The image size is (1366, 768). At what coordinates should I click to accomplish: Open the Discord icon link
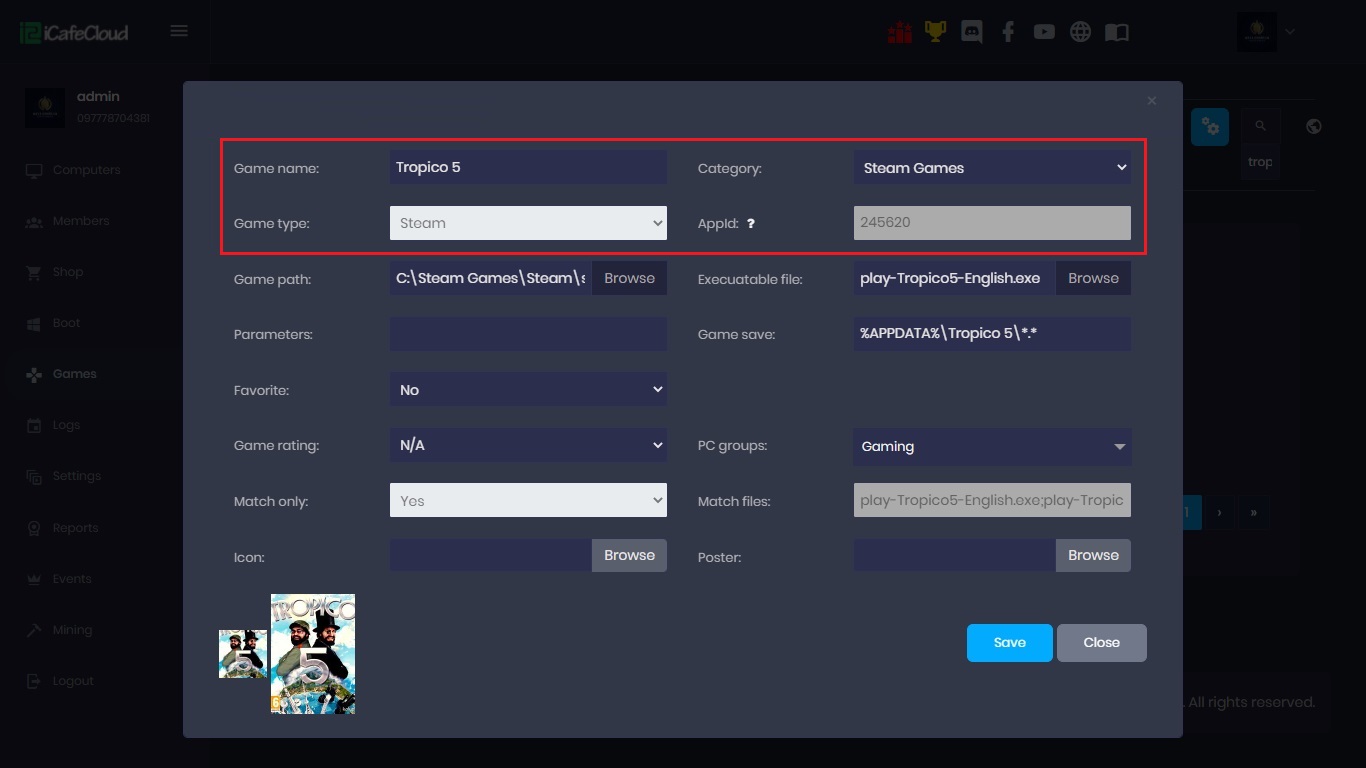click(971, 32)
